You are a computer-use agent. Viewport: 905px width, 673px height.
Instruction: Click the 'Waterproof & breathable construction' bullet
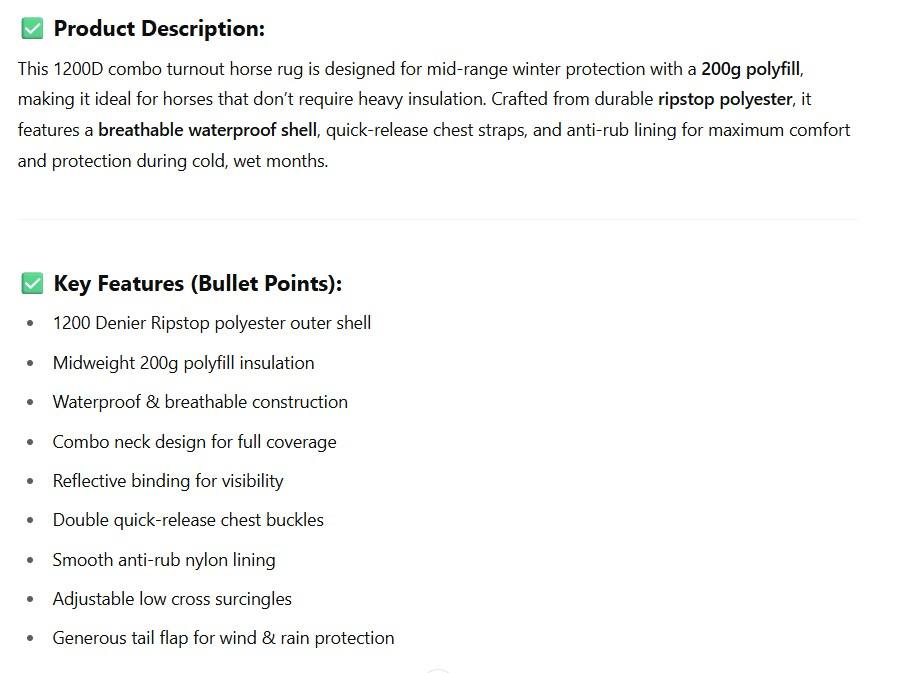(x=200, y=402)
